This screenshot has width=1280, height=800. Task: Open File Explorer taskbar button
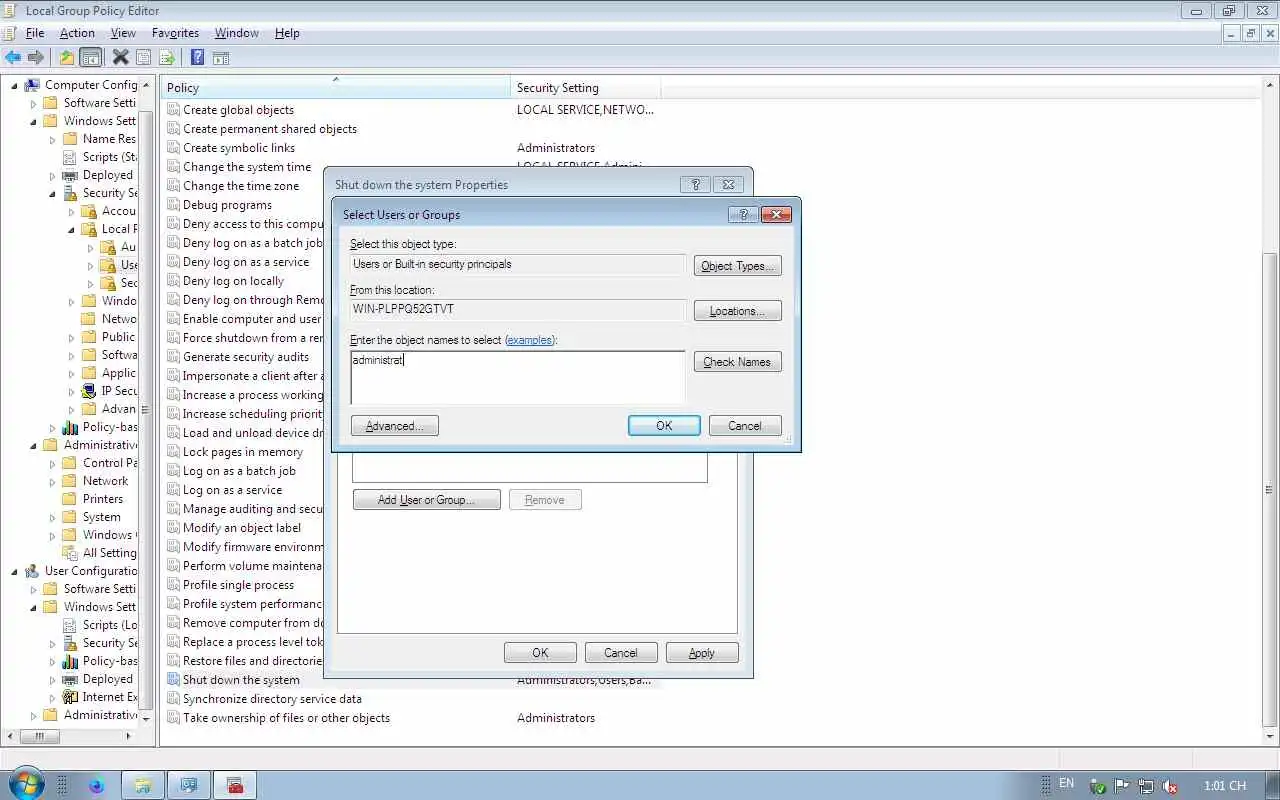tap(142, 785)
